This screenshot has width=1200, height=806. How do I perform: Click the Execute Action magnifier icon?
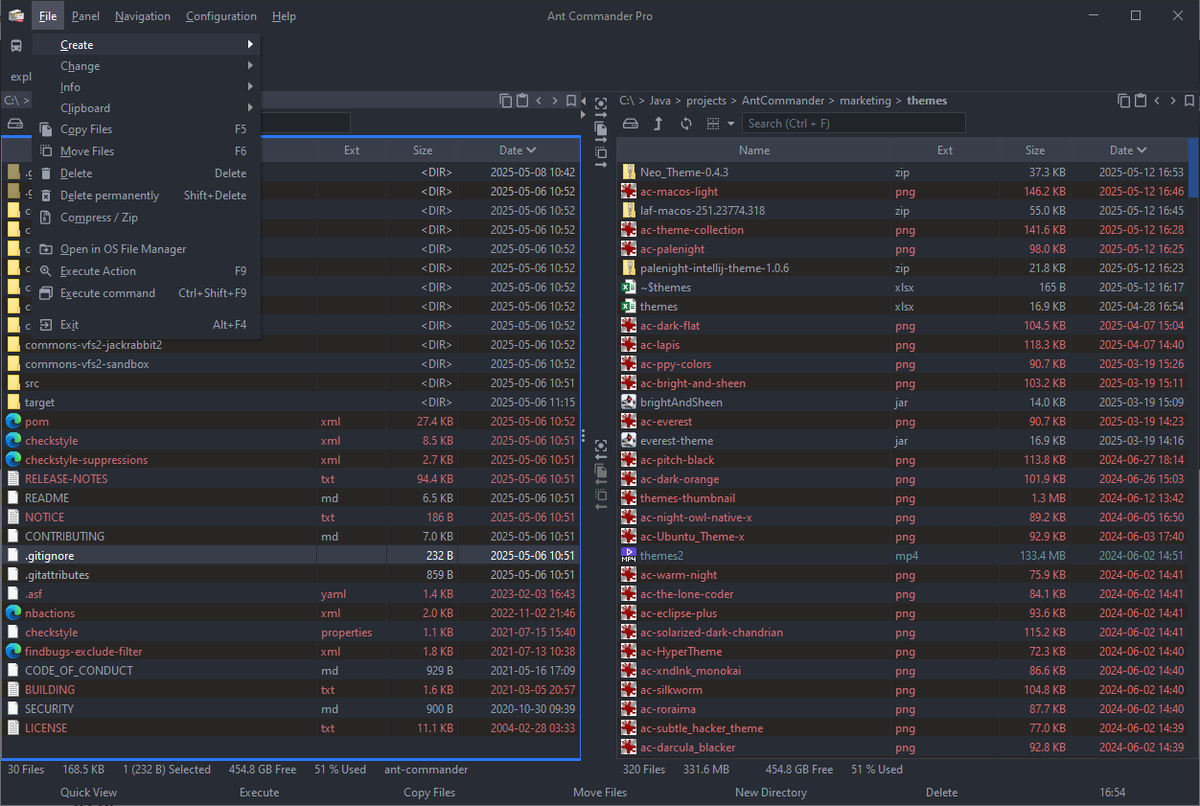(45, 271)
